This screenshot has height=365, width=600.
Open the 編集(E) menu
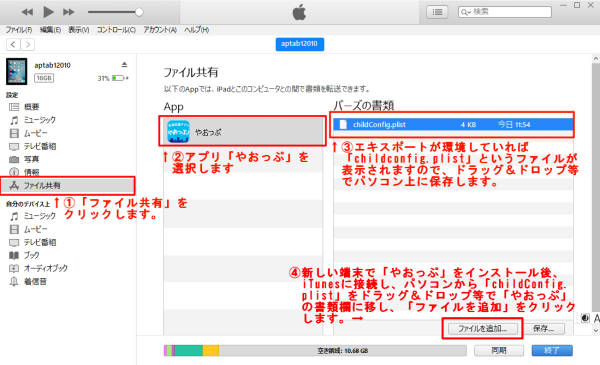click(50, 30)
